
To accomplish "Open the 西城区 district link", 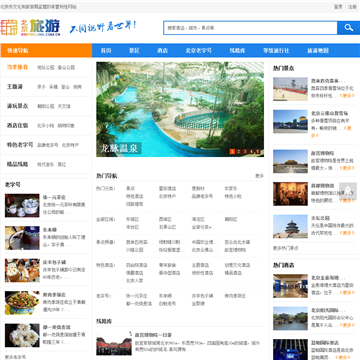I will click(165, 219).
